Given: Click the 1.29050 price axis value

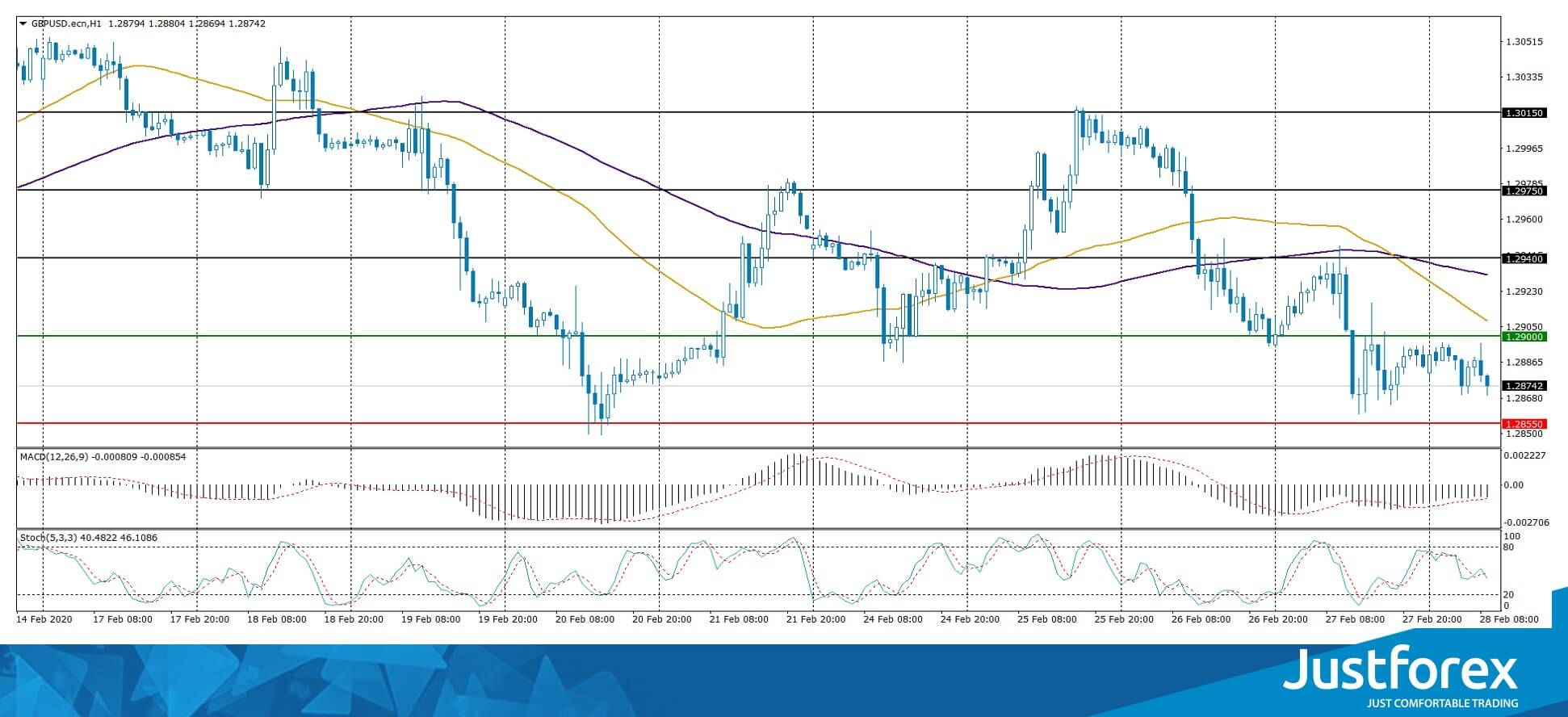Looking at the screenshot, I should tap(1525, 326).
